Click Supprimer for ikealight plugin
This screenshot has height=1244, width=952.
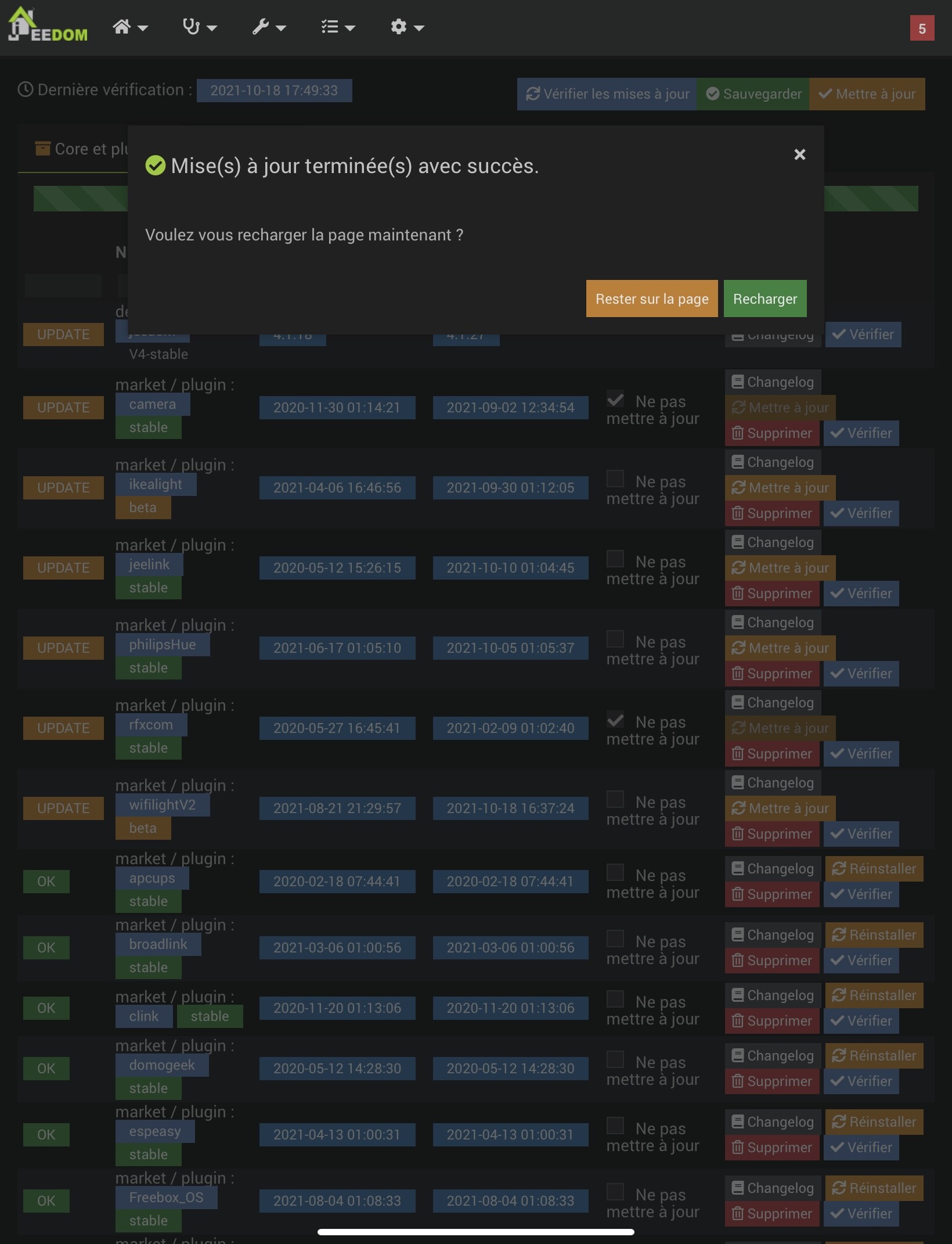[x=772, y=513]
